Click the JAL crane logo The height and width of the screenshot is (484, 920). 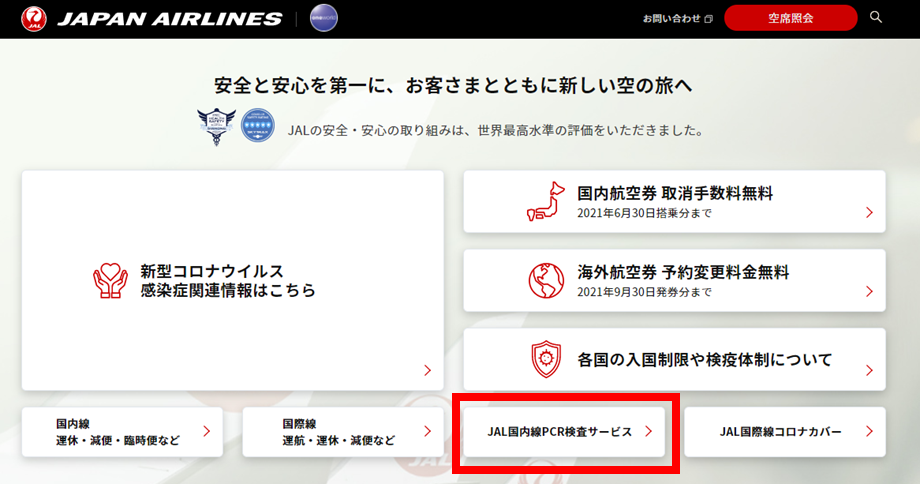click(34, 19)
